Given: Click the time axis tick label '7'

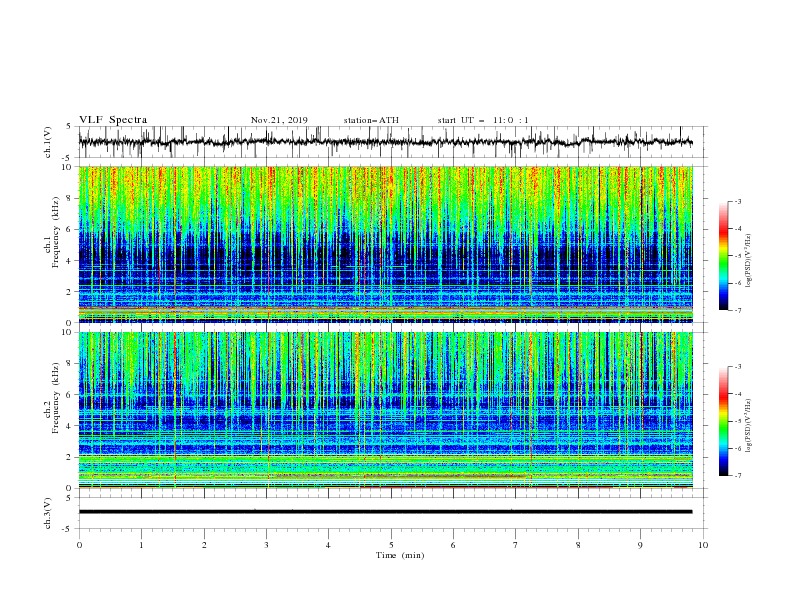Looking at the screenshot, I should coord(516,545).
